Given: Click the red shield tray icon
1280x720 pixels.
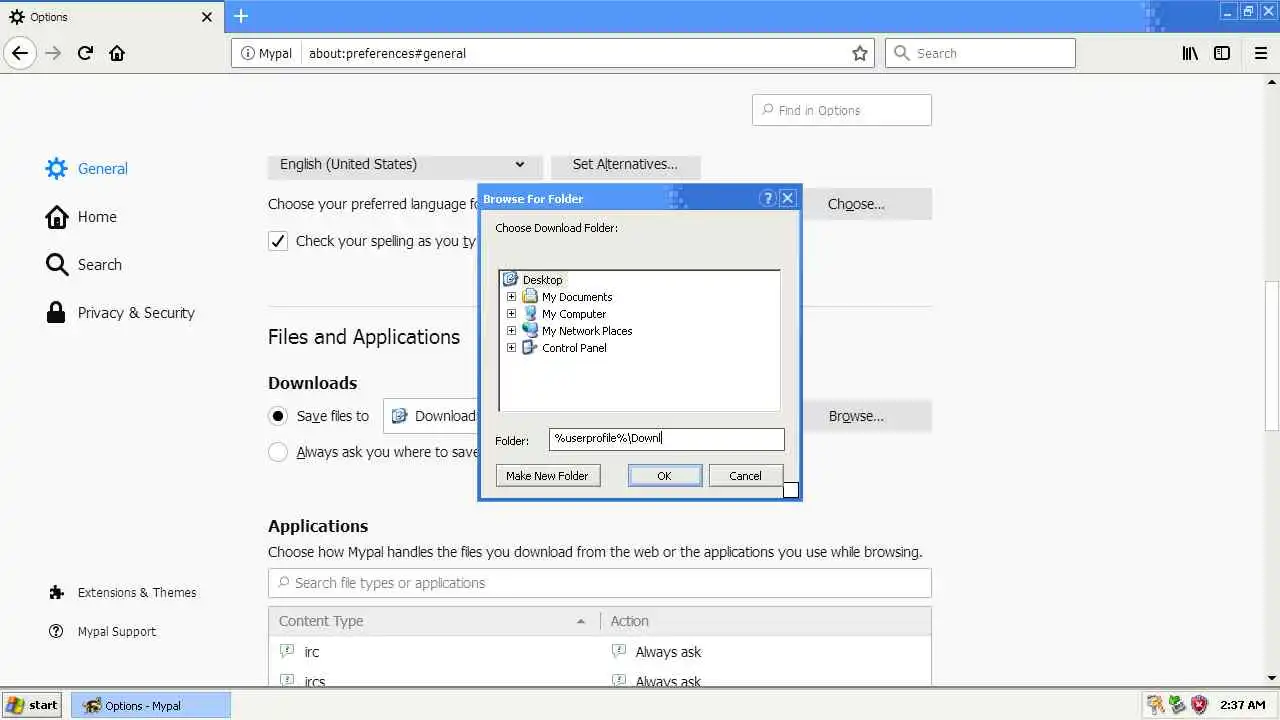Looking at the screenshot, I should (1199, 705).
